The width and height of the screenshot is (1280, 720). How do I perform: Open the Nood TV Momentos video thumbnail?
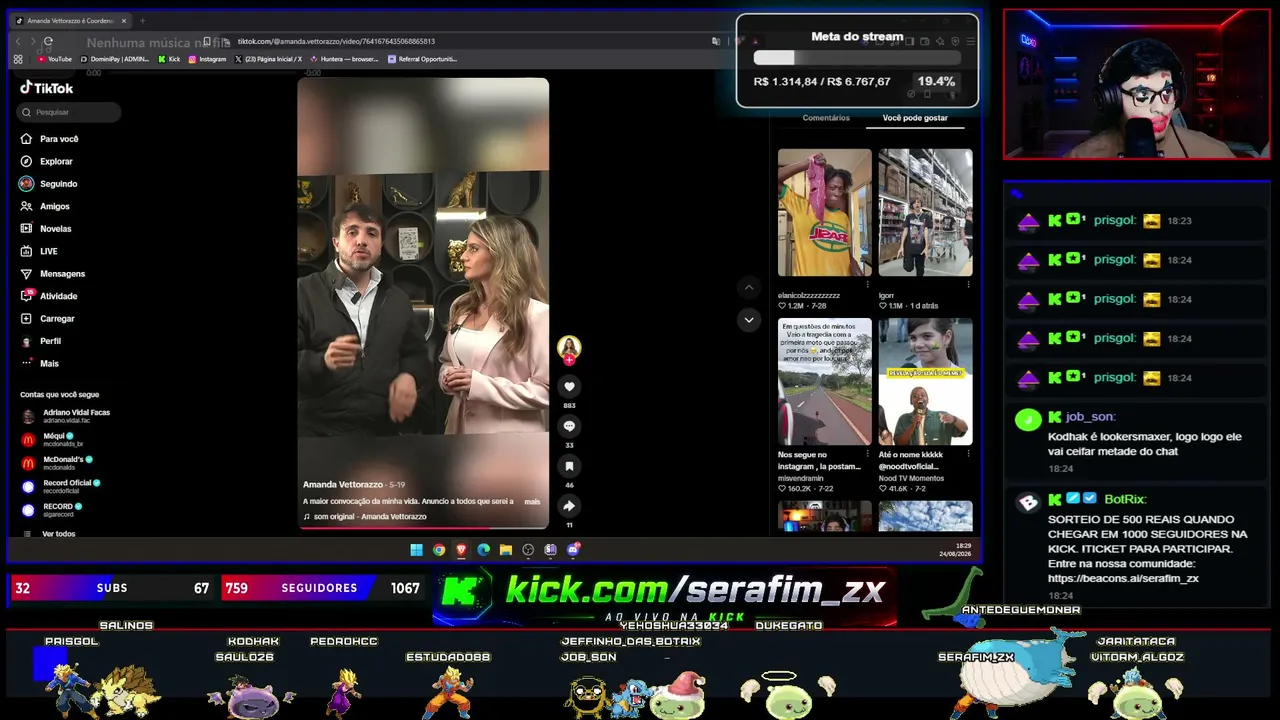[925, 382]
